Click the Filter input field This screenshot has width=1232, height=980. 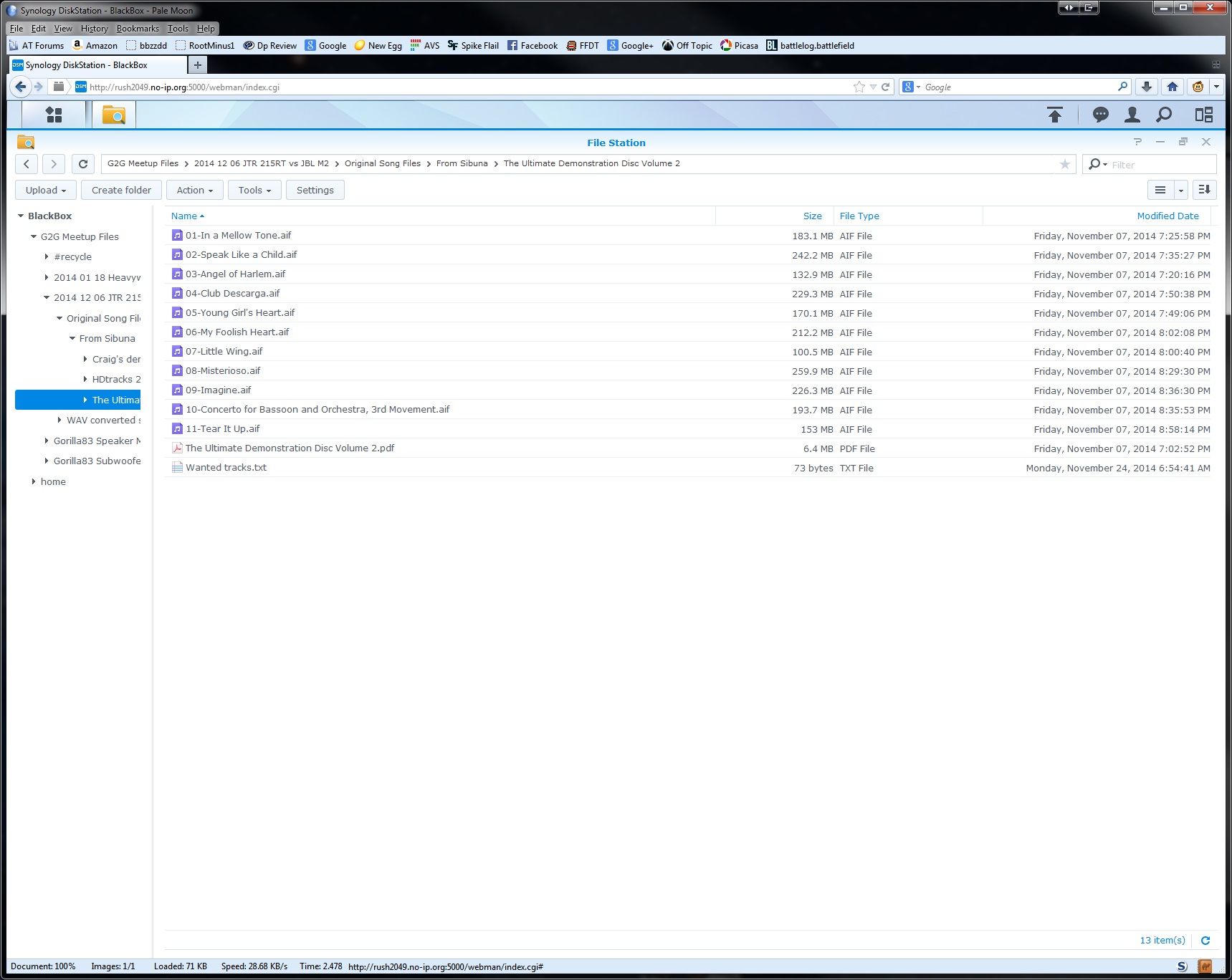(1162, 164)
